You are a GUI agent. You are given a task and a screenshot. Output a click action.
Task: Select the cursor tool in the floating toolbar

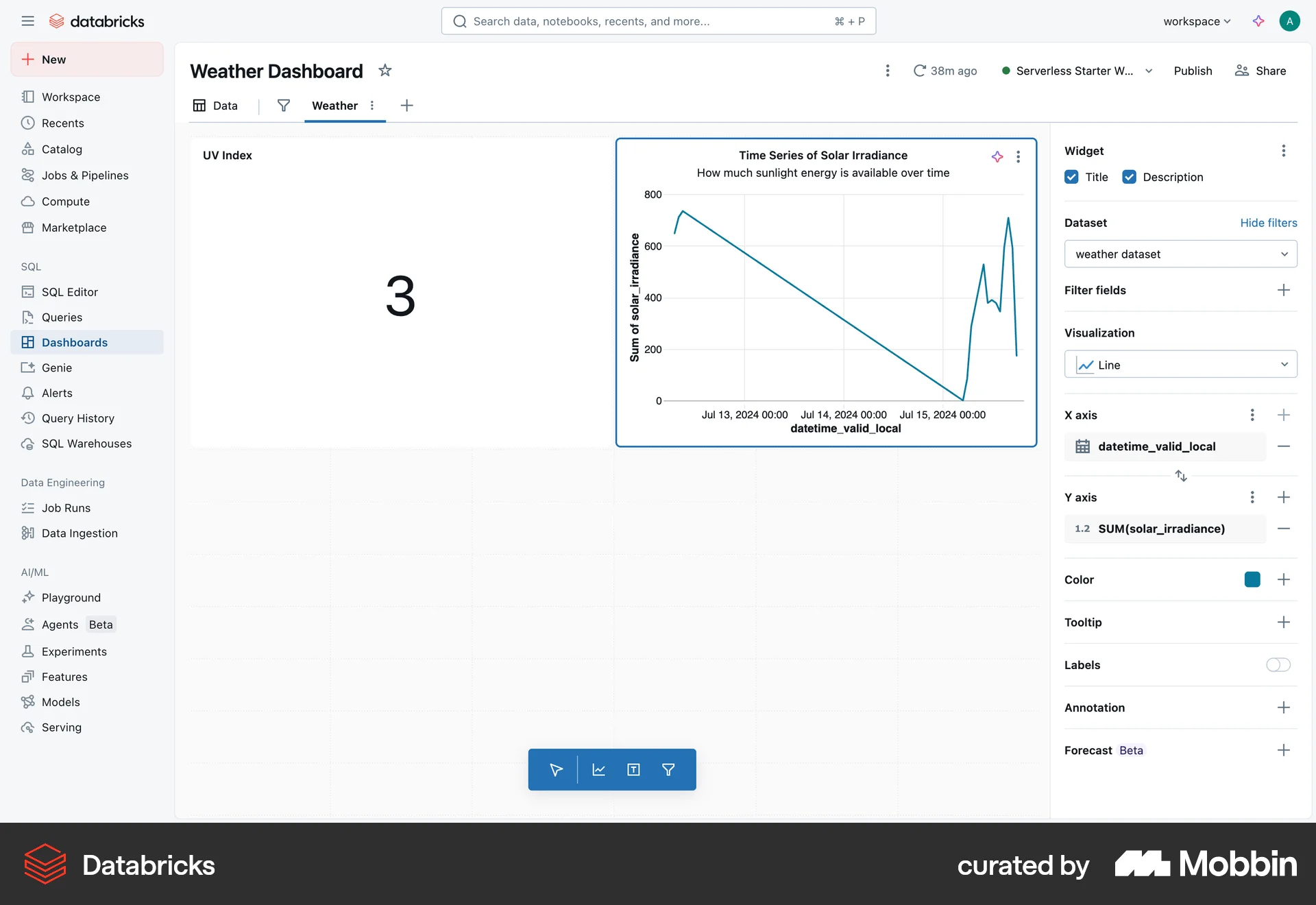(x=555, y=769)
